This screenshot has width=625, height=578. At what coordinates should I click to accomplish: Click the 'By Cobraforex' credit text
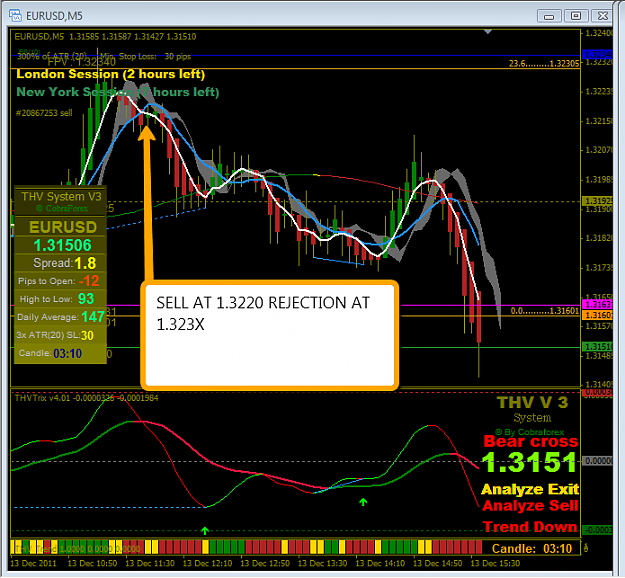tap(530, 432)
